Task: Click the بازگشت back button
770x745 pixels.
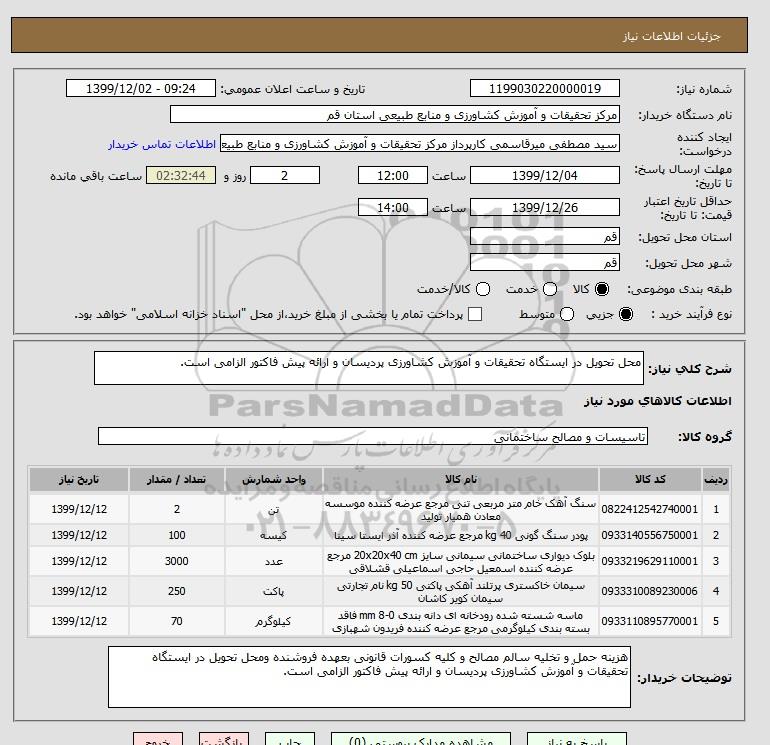Action: 224,739
